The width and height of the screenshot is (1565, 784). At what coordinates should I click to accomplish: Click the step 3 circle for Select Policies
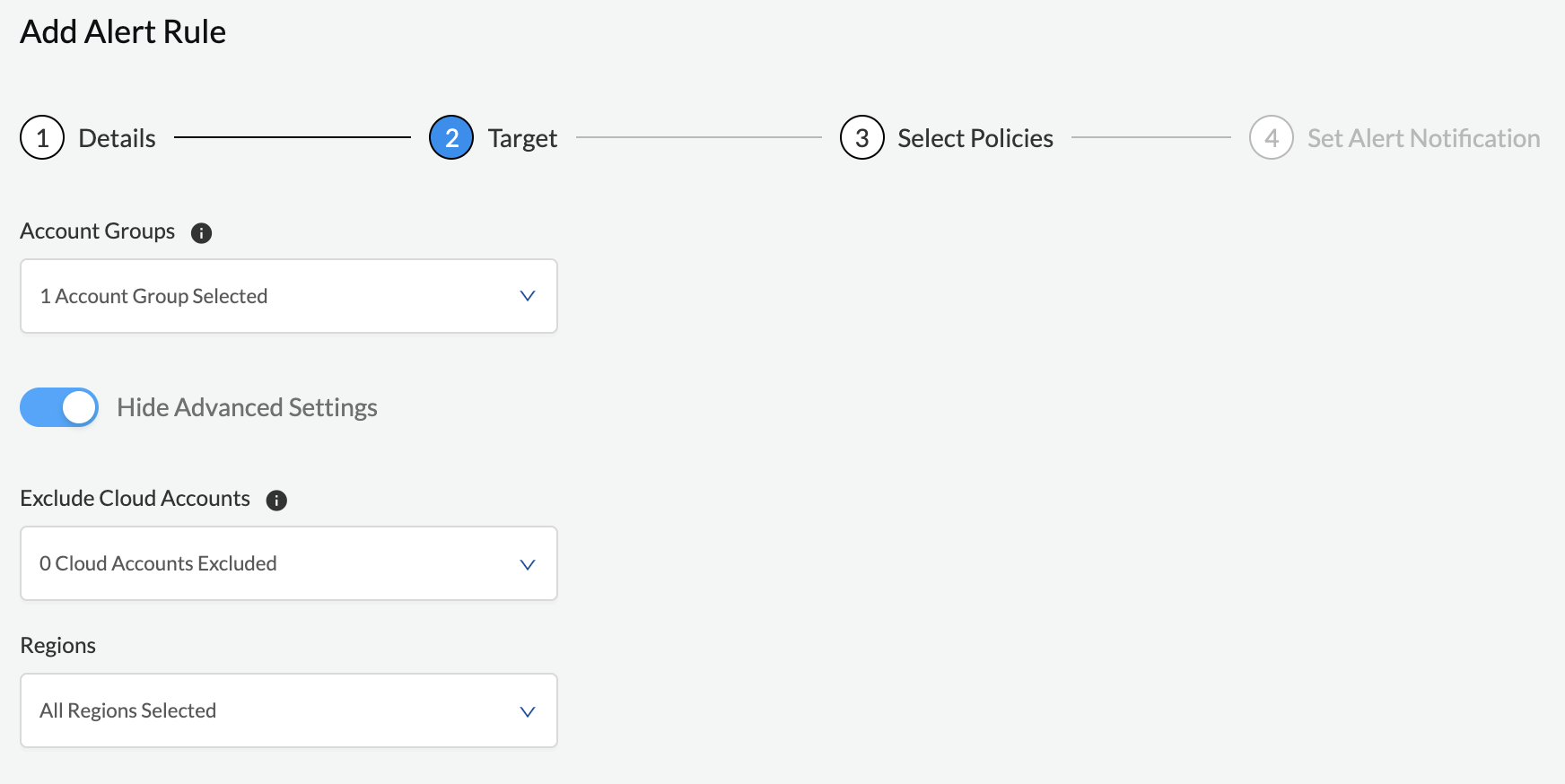point(861,138)
